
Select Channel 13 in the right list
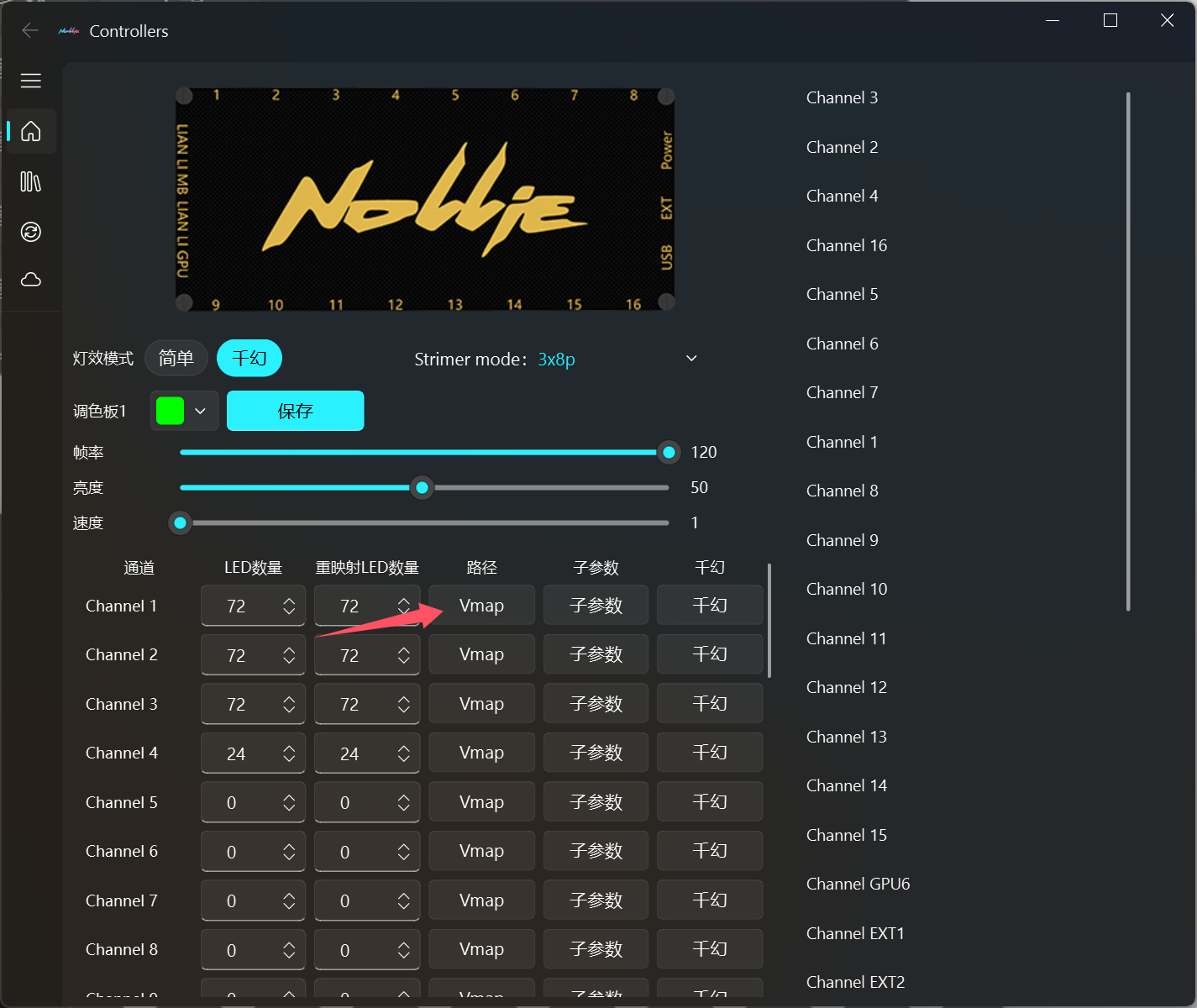(847, 737)
